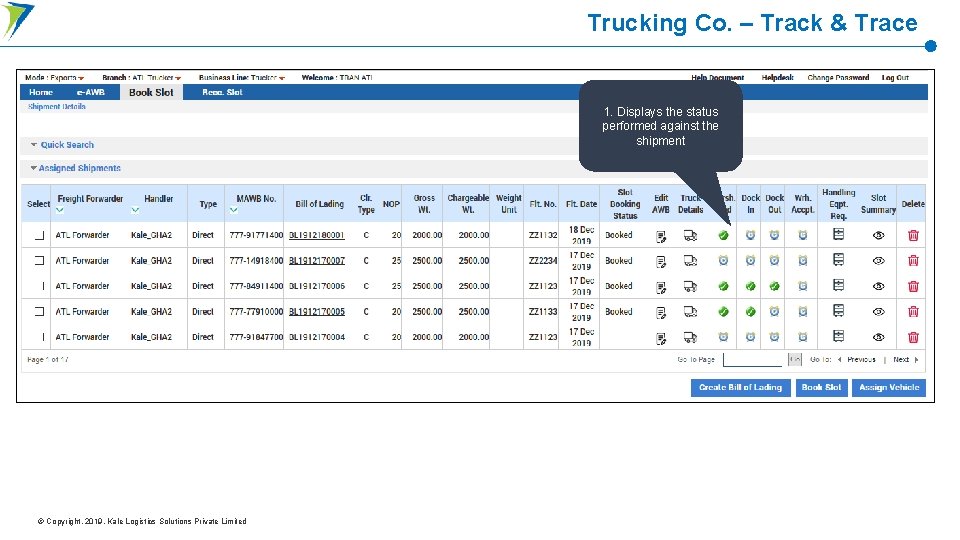This screenshot has width=960, height=540.
Task: Click Create Bill of Lading button
Action: click(740, 388)
